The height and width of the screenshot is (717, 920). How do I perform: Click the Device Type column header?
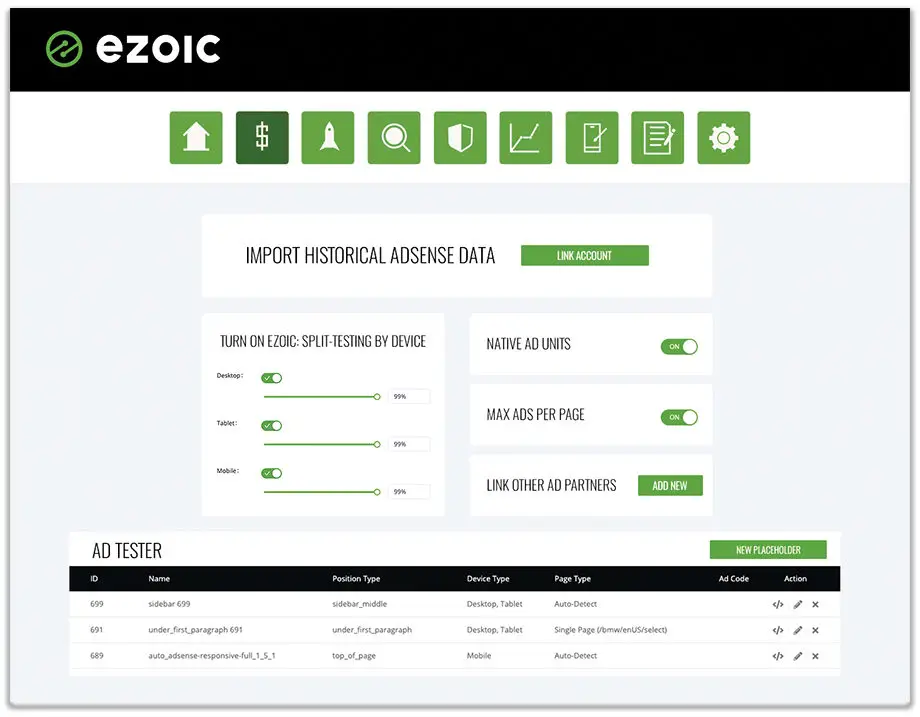pyautogui.click(x=488, y=579)
